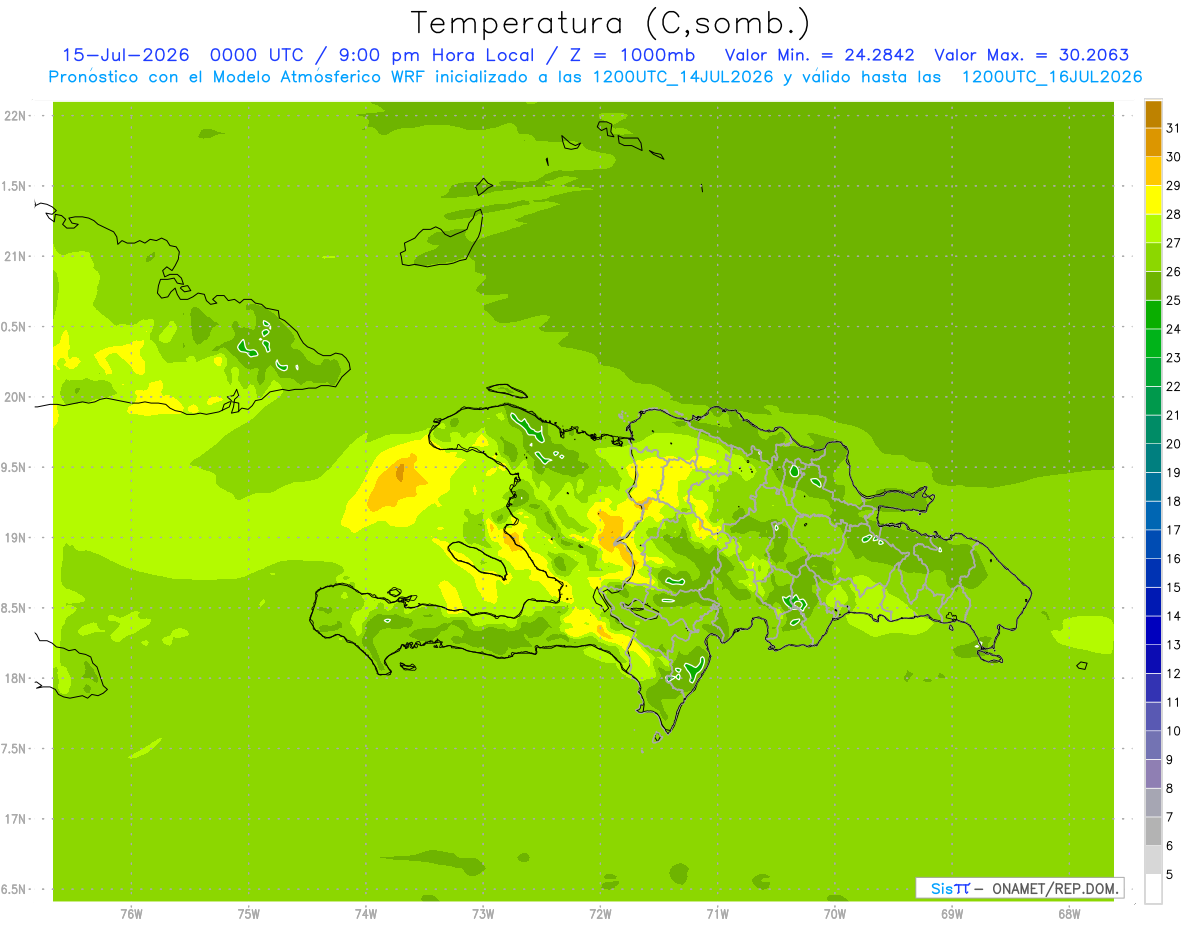Screen dimensions: 1200x927
Task: Click the "Valor Max. = 30.2063" value
Action: 1032,55
